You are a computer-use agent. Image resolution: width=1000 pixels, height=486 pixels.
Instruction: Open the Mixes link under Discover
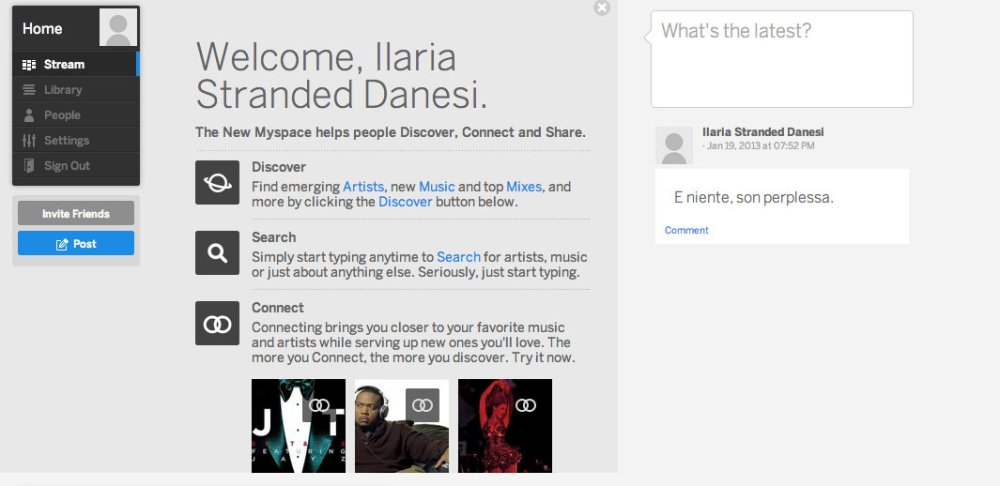524,187
